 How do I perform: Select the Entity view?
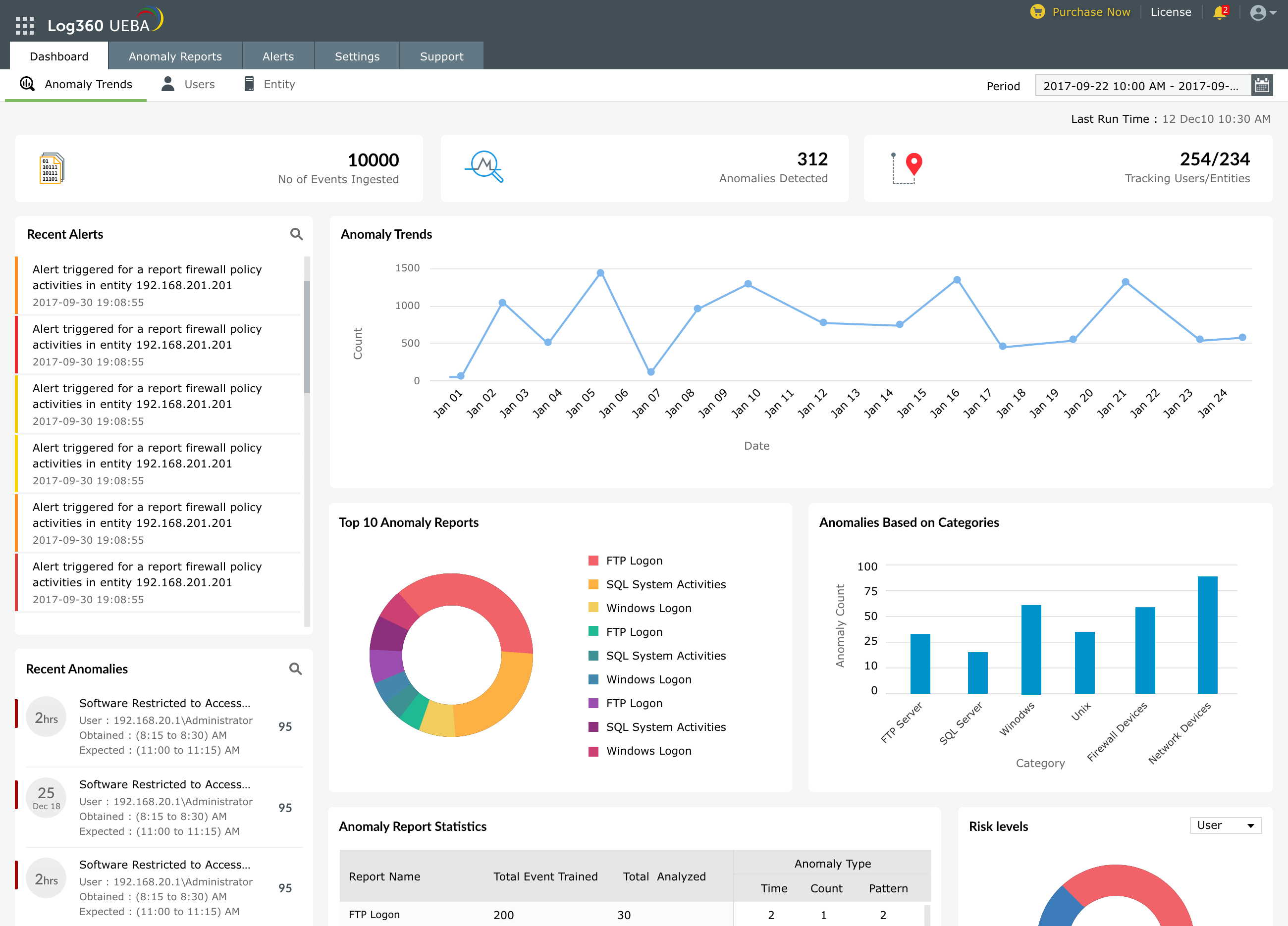(x=278, y=84)
